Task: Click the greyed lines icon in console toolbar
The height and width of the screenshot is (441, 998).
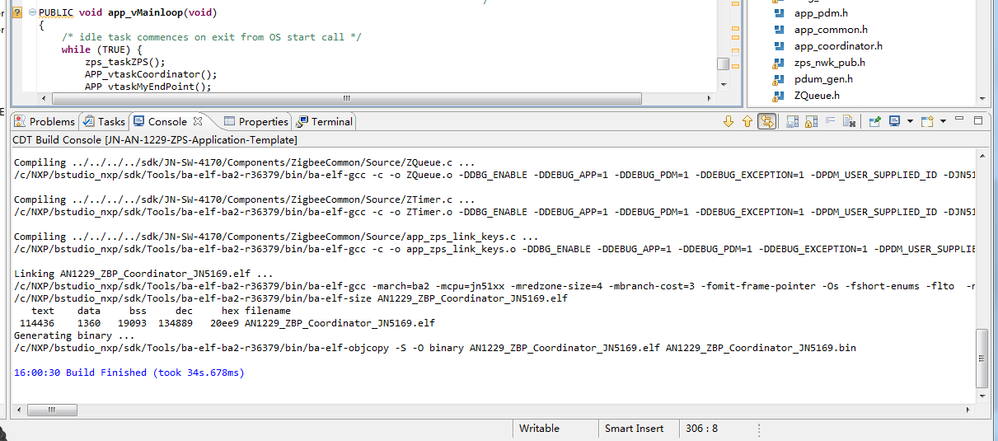Action: pos(830,121)
